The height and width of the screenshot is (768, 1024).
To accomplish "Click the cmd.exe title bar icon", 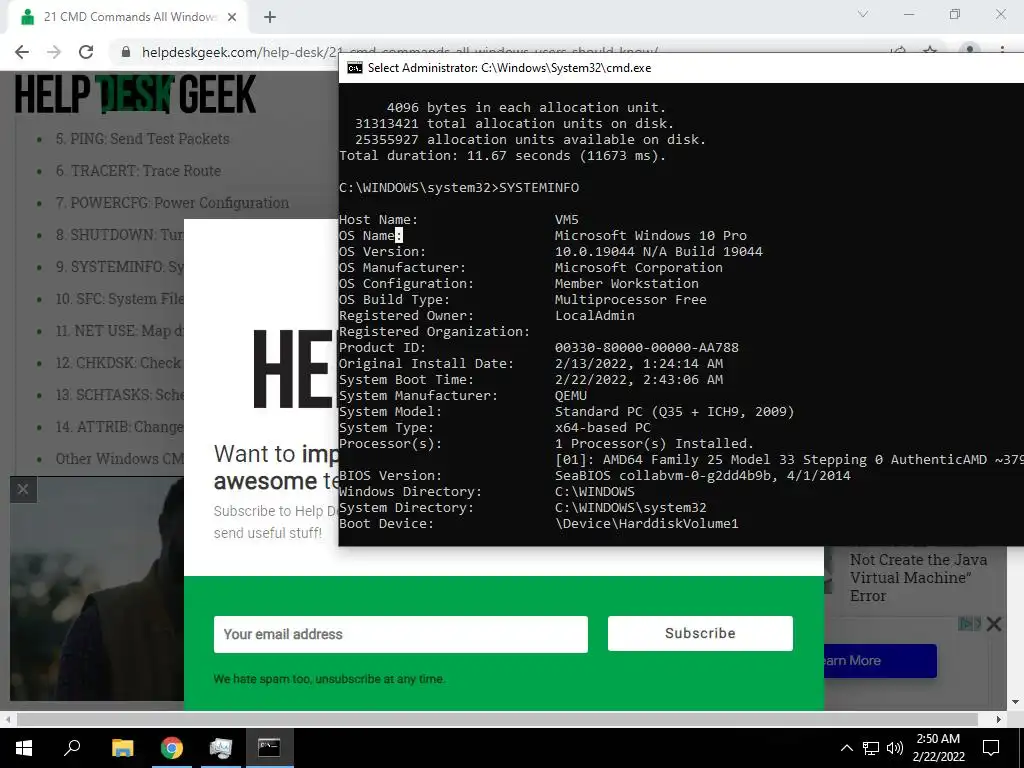I will (x=355, y=68).
